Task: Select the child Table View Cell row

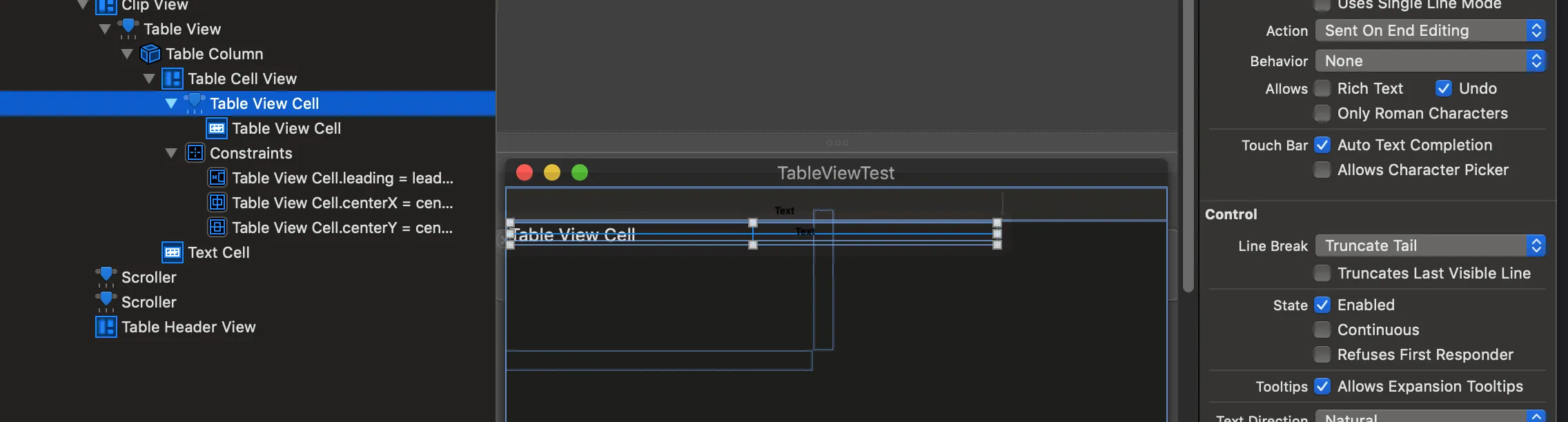Action: click(286, 128)
